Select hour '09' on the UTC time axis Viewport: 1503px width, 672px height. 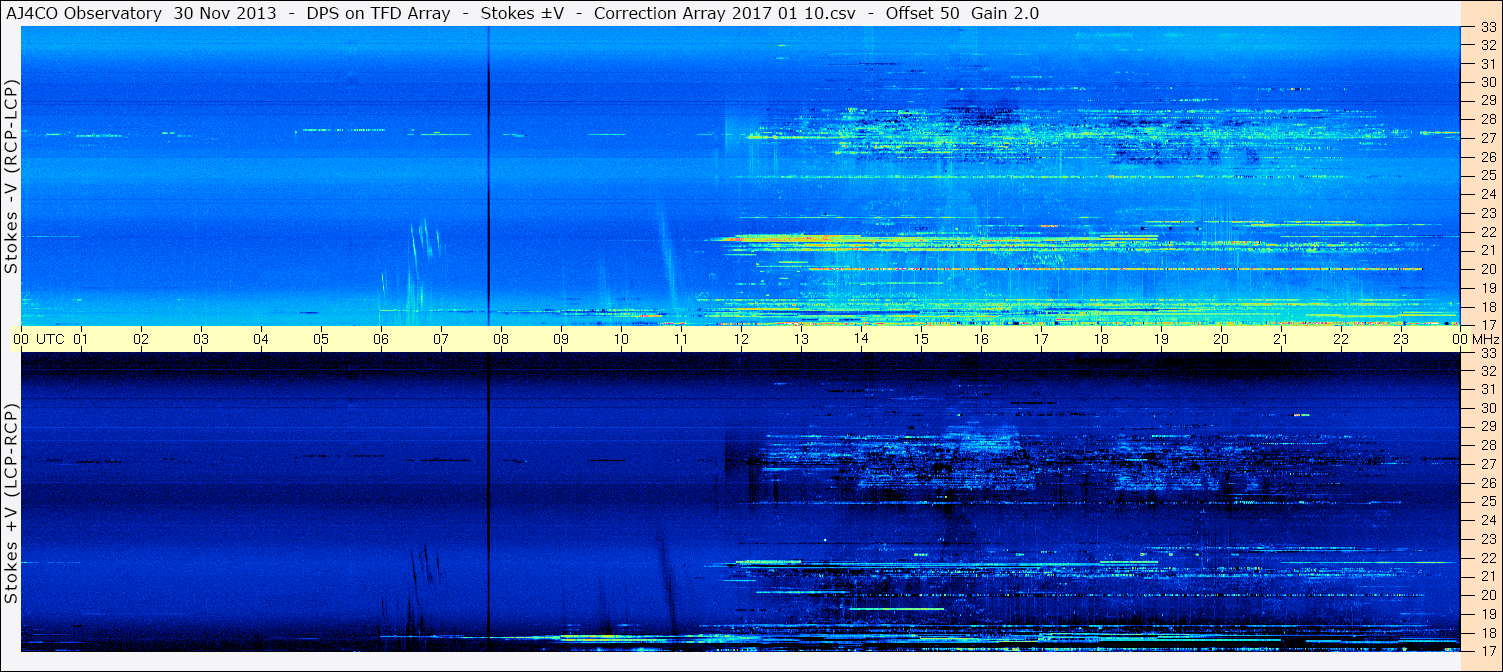[561, 340]
